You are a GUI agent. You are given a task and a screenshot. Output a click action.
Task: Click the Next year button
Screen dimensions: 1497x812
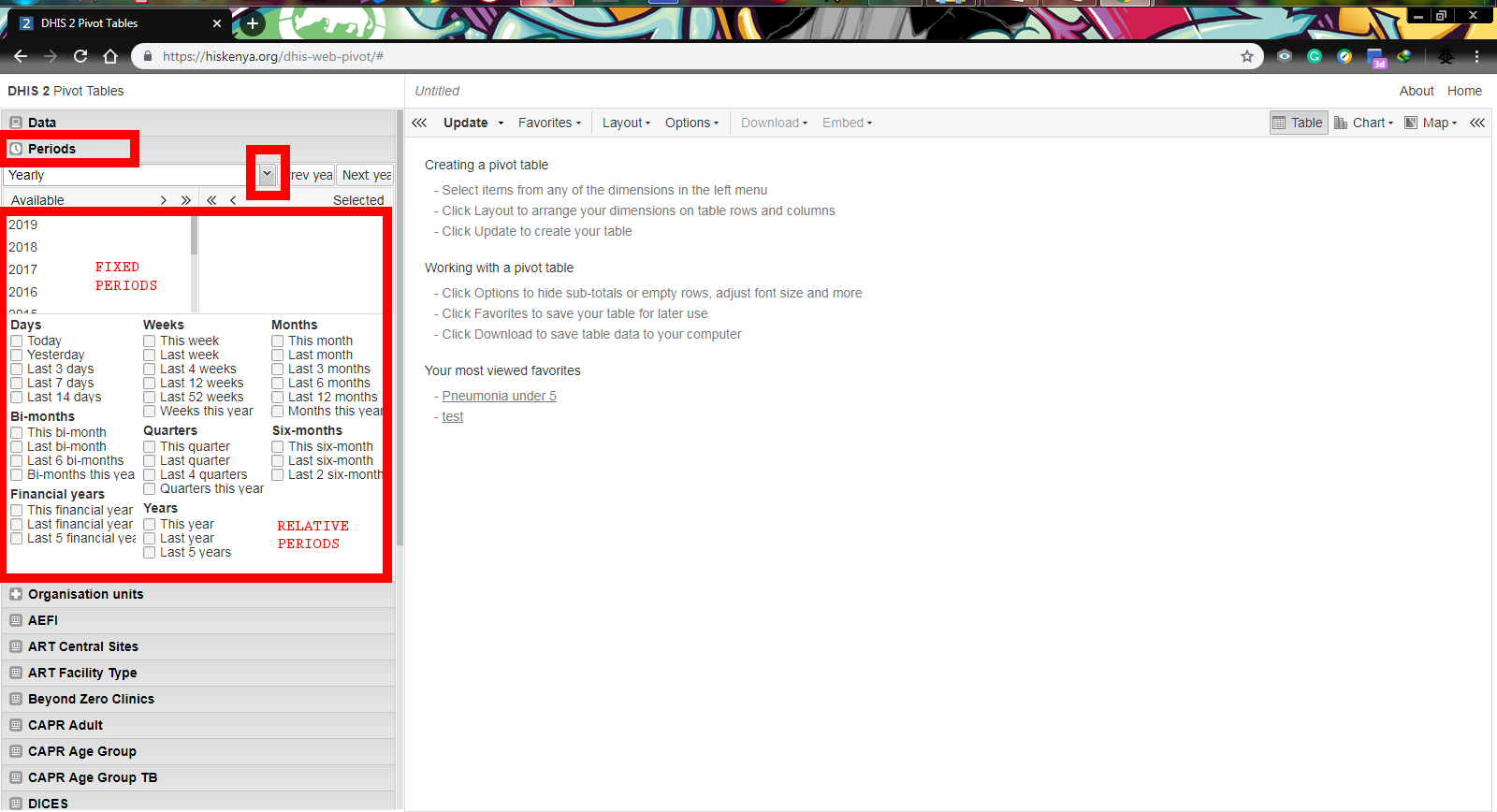(x=365, y=175)
